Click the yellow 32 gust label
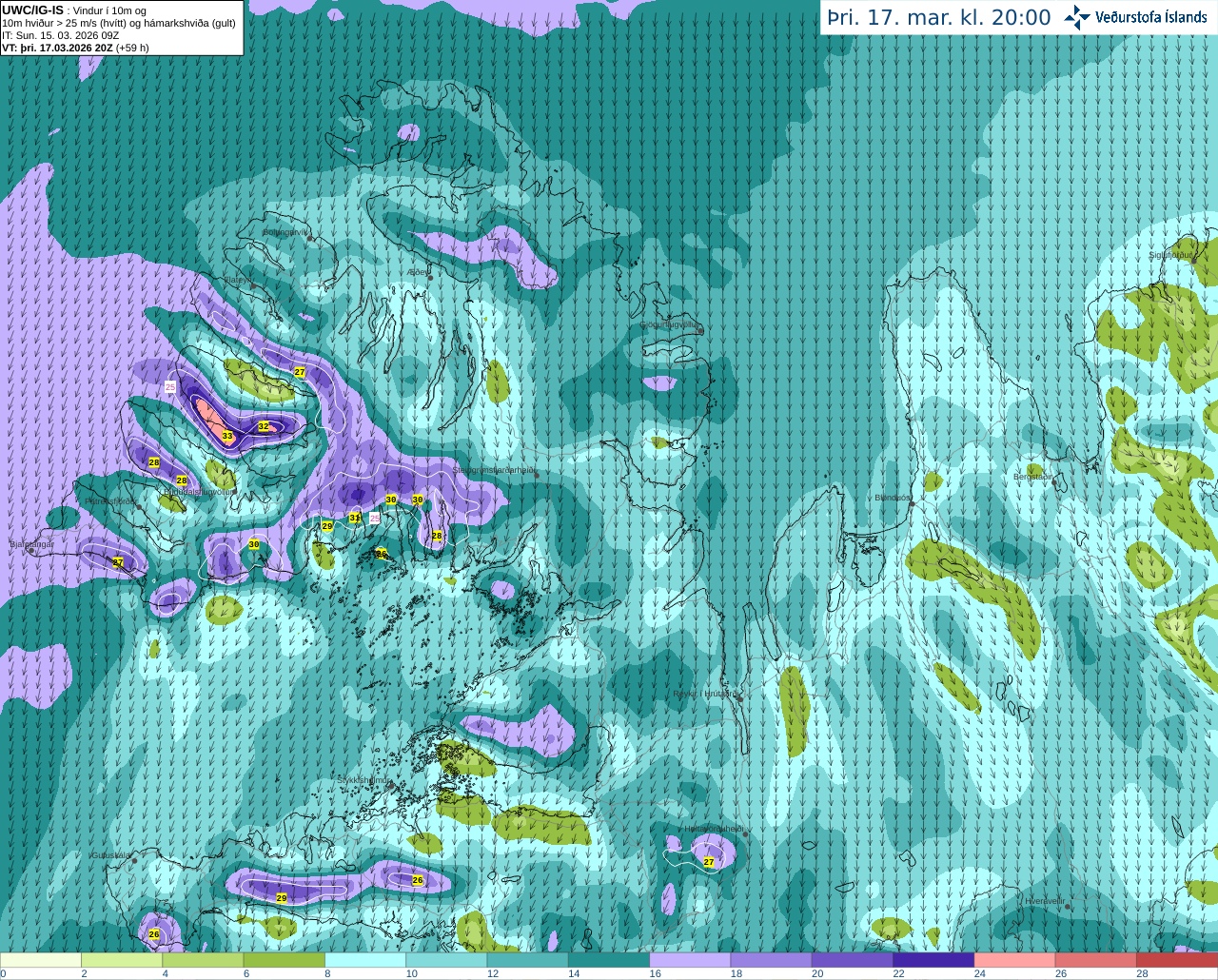 click(x=264, y=426)
